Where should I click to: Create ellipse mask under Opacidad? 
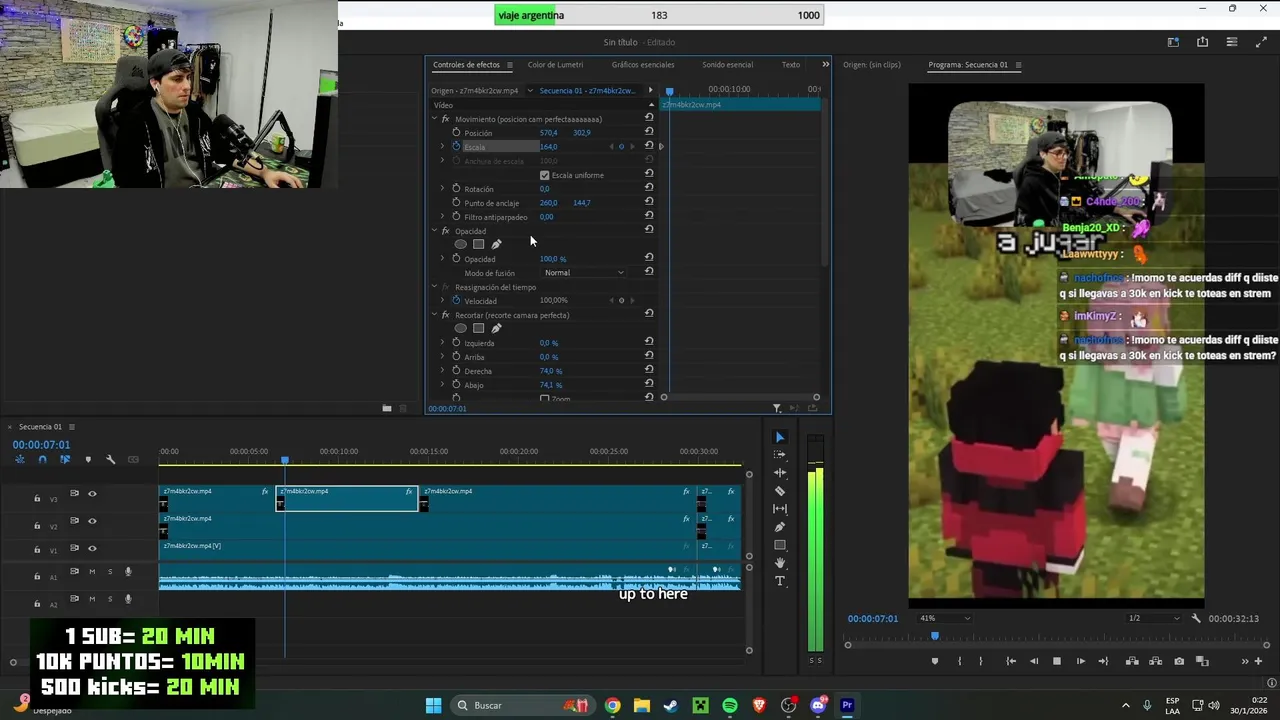[x=460, y=244]
